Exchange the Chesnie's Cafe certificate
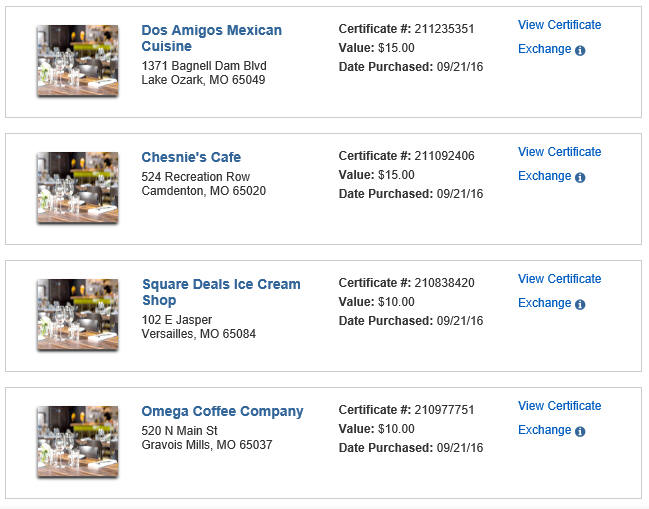Image resolution: width=649 pixels, height=509 pixels. pos(545,176)
